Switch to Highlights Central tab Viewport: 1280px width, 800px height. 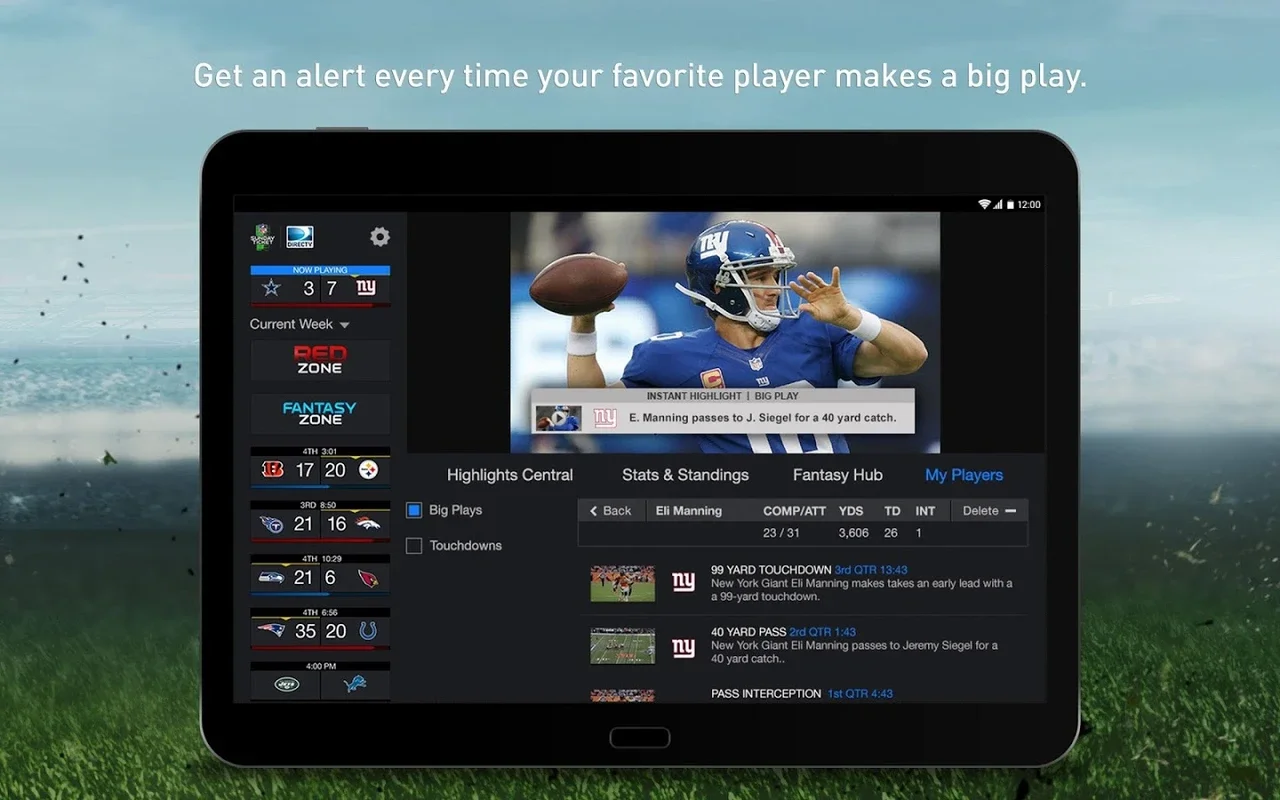point(510,475)
